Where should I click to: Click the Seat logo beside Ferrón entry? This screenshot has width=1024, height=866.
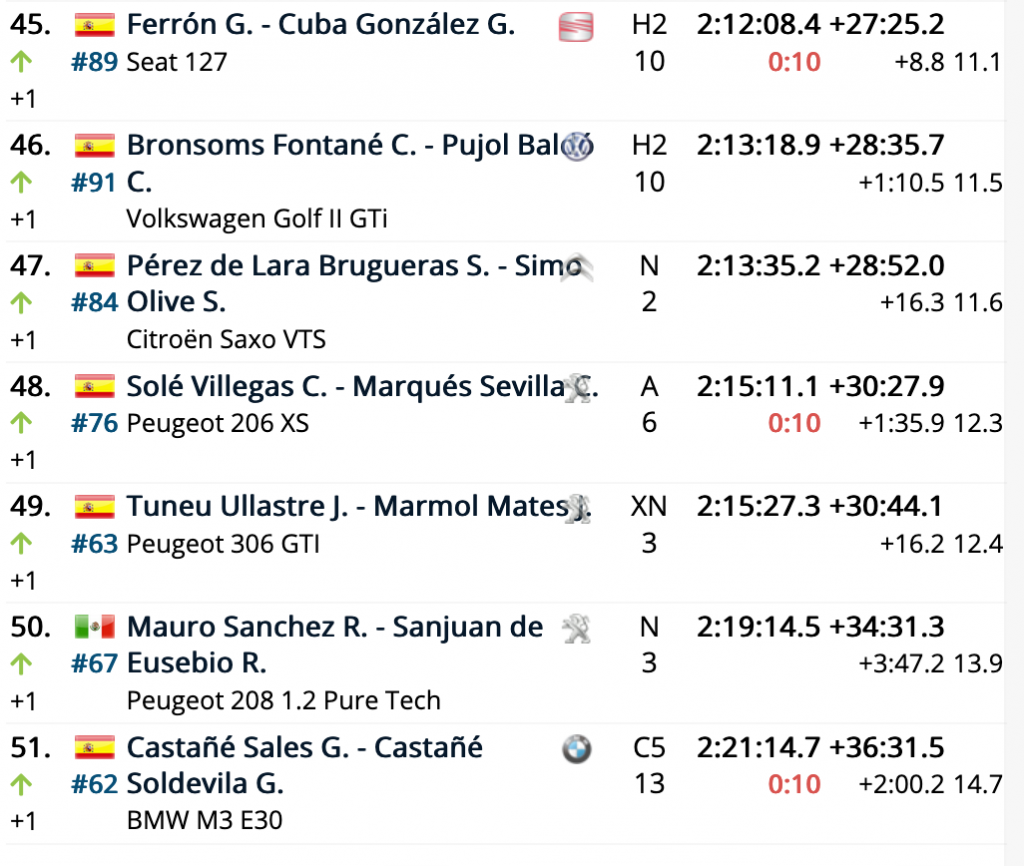[575, 28]
